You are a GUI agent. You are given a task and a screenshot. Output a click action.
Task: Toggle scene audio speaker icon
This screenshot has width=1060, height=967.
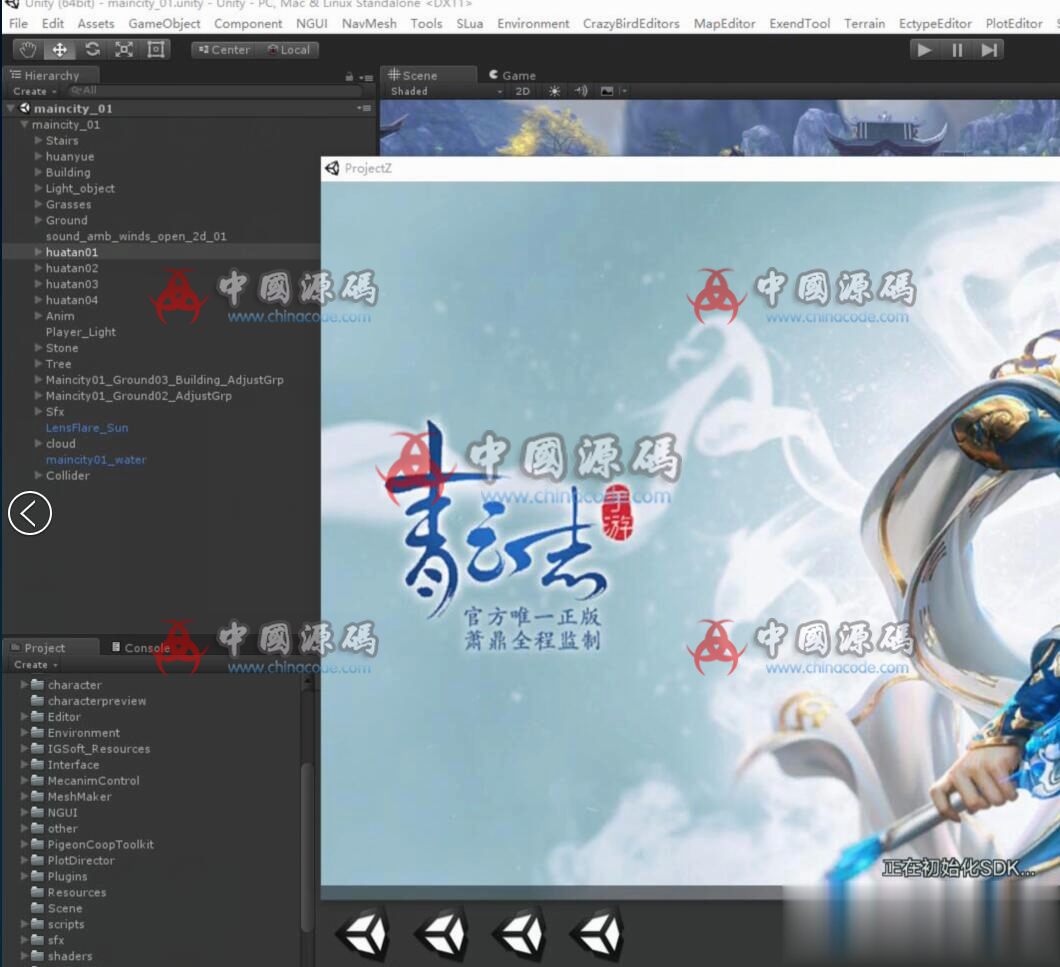[x=581, y=91]
